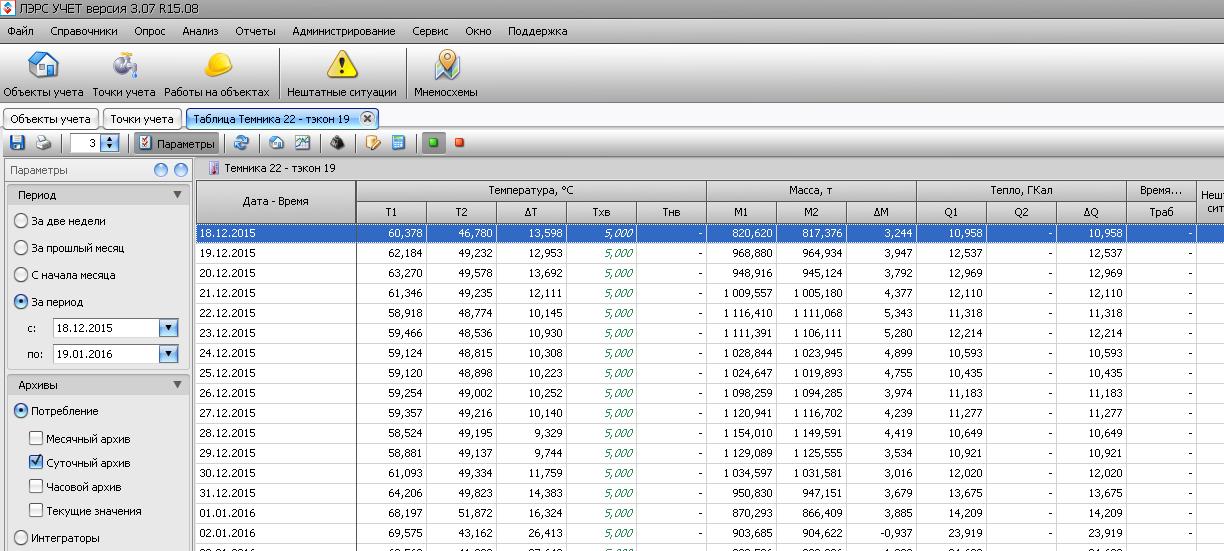
Task: Open the Анализ menu
Action: [x=200, y=31]
